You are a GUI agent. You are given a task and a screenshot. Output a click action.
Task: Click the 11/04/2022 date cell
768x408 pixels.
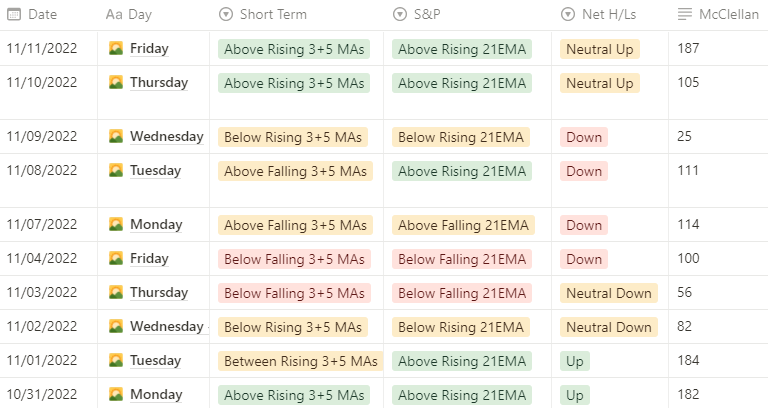[42, 259]
